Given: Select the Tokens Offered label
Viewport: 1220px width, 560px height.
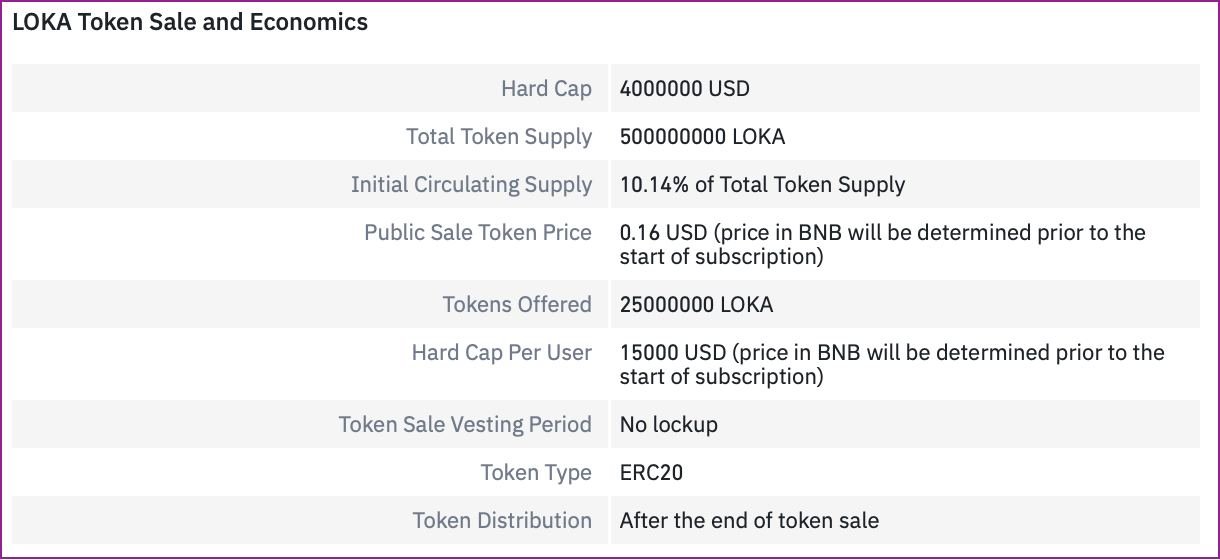Looking at the screenshot, I should pyautogui.click(x=517, y=304).
